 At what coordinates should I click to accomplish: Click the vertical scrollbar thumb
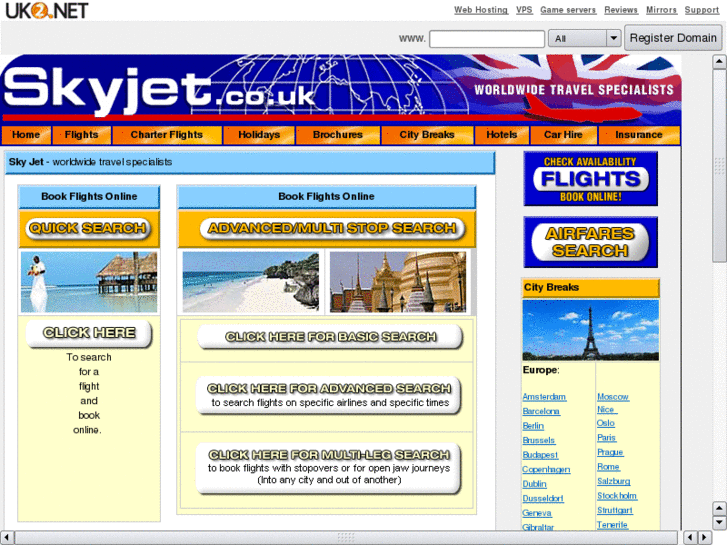click(719, 166)
